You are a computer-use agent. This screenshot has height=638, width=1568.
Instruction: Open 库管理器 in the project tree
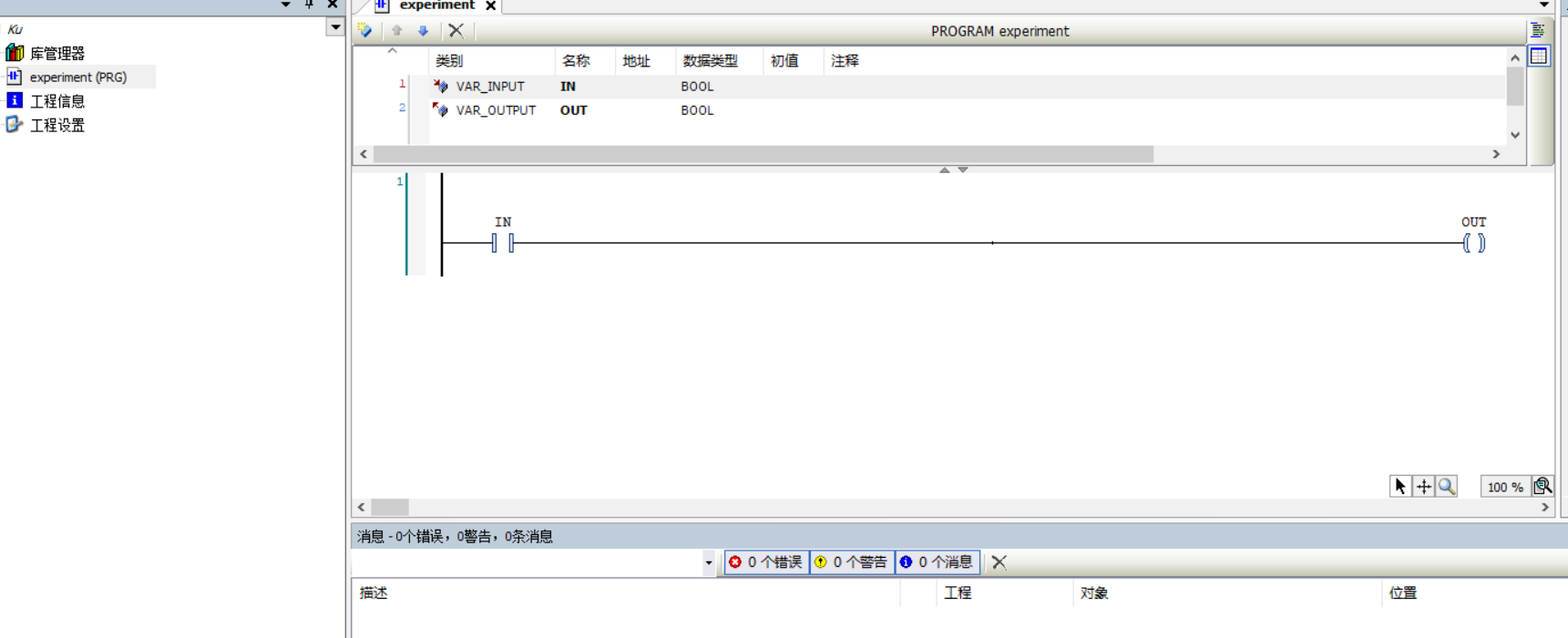tap(57, 53)
